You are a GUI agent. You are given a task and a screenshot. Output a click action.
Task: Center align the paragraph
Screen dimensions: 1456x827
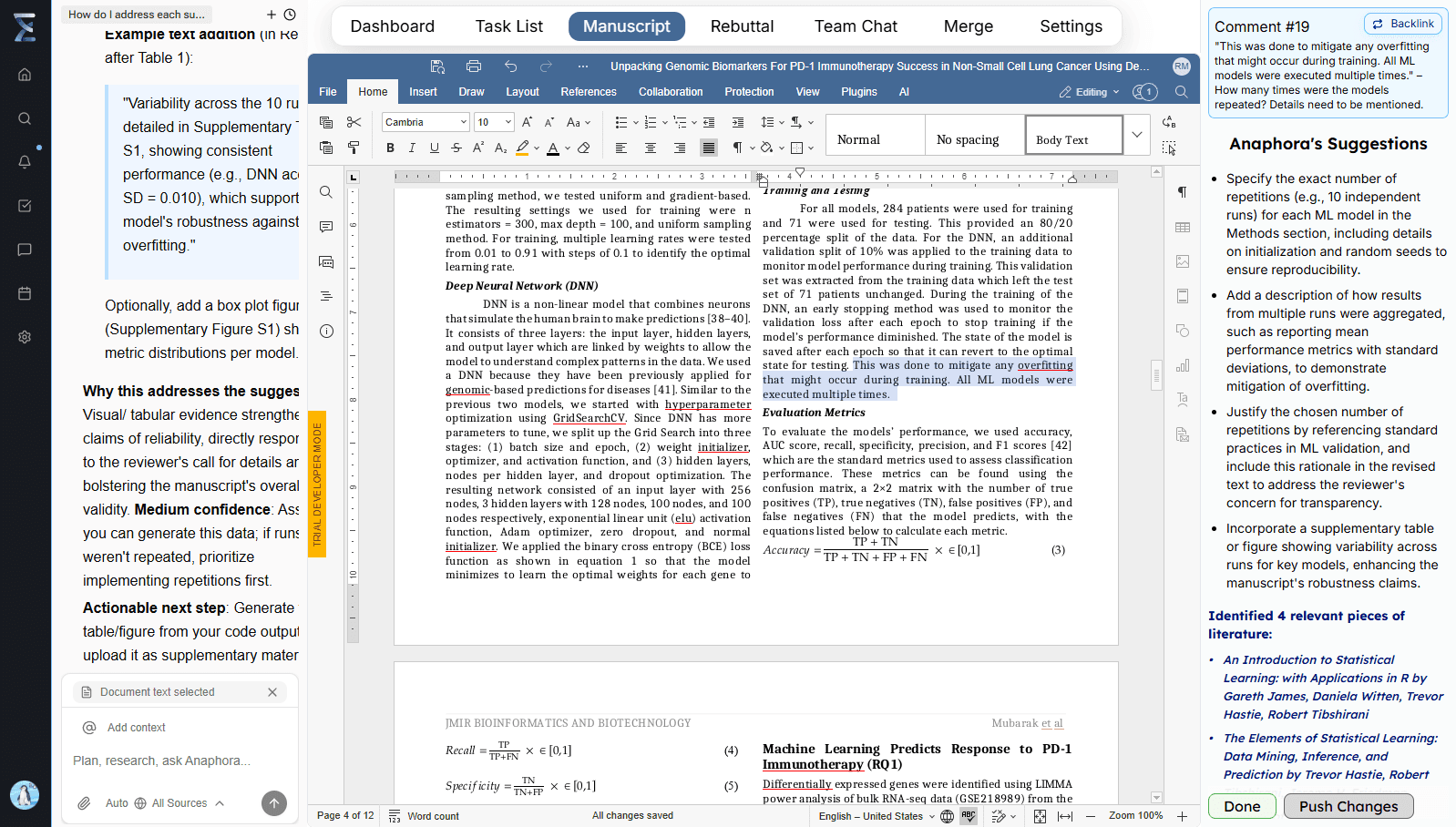651,148
